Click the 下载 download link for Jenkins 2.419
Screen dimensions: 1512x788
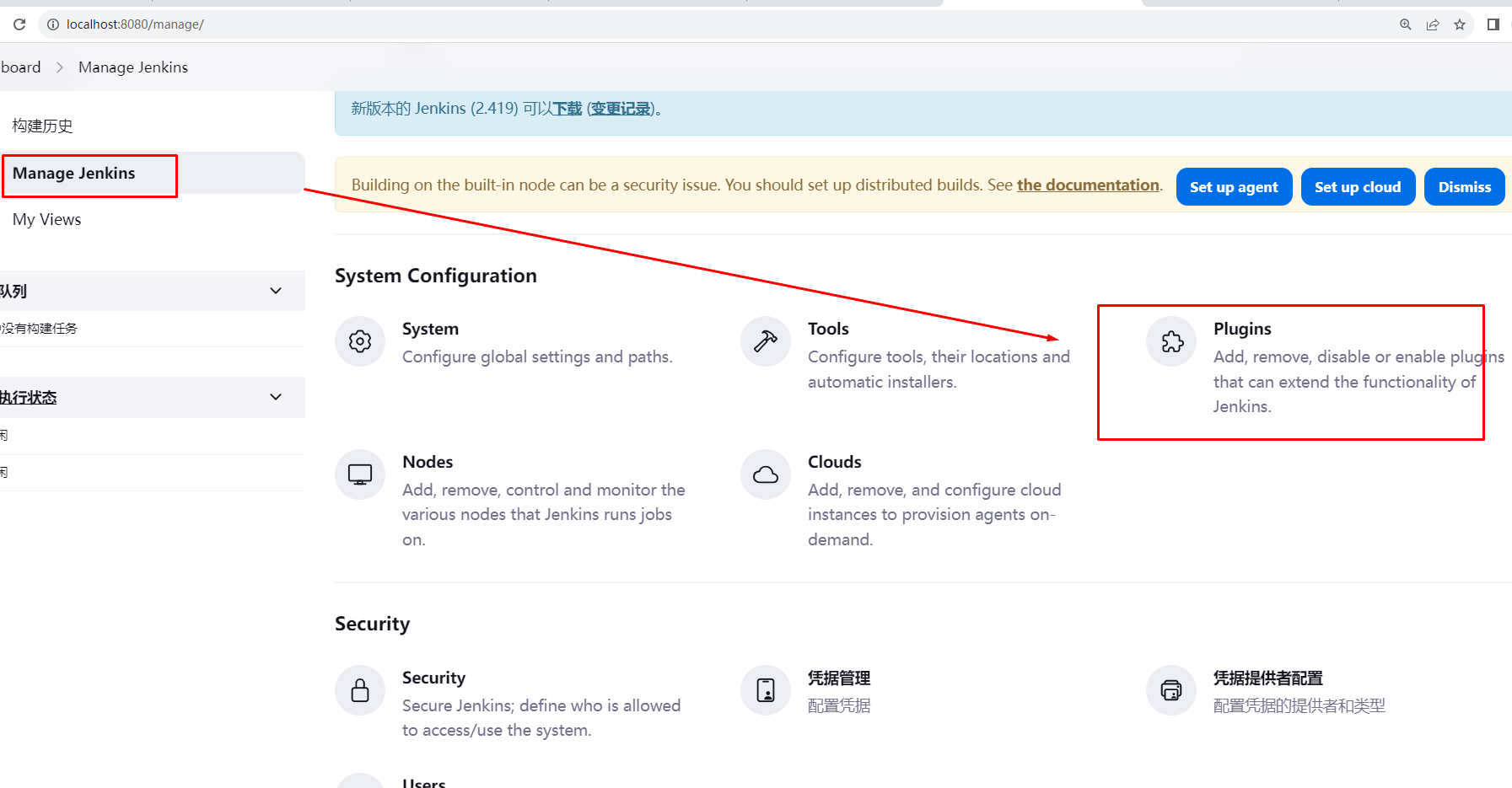tap(567, 109)
